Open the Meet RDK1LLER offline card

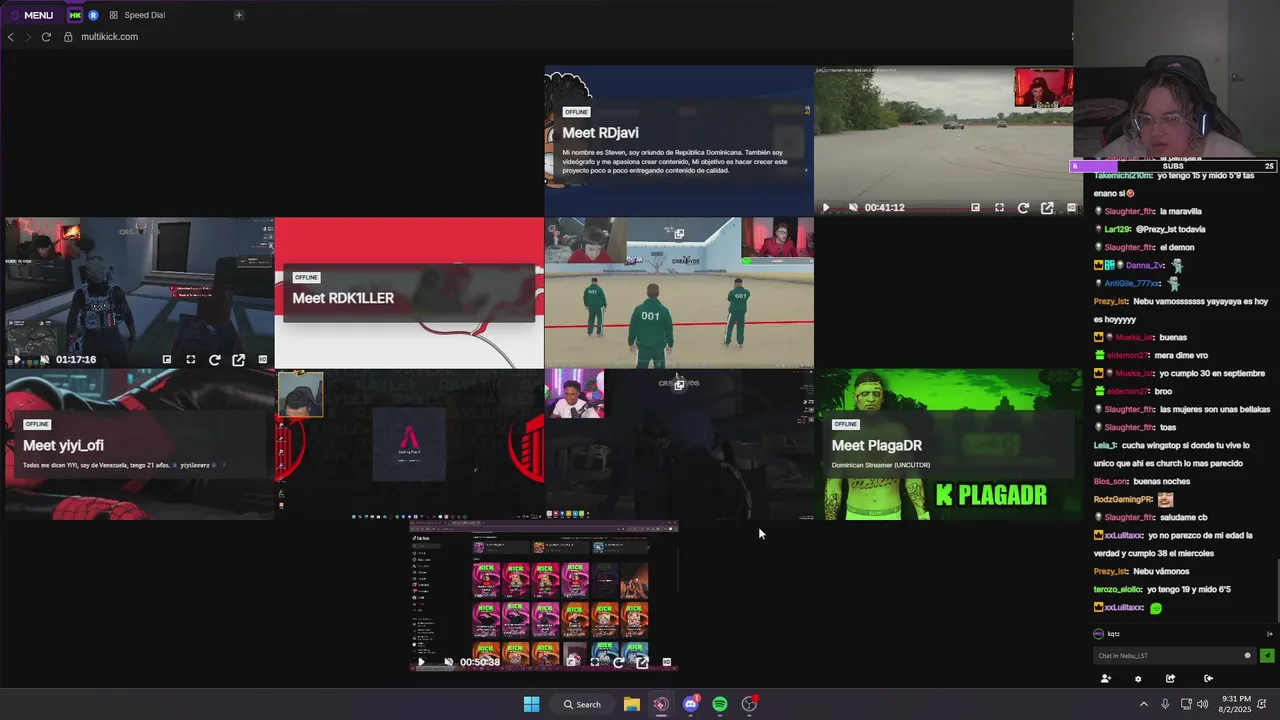coord(409,293)
